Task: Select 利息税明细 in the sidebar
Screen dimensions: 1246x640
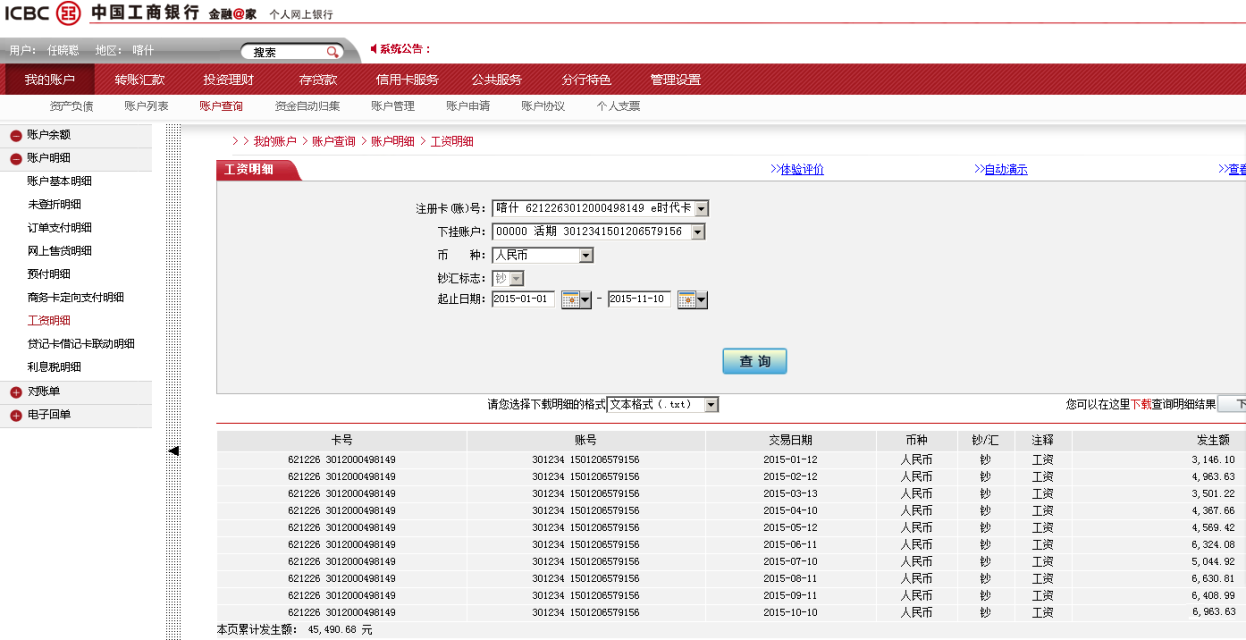Action: 54,367
